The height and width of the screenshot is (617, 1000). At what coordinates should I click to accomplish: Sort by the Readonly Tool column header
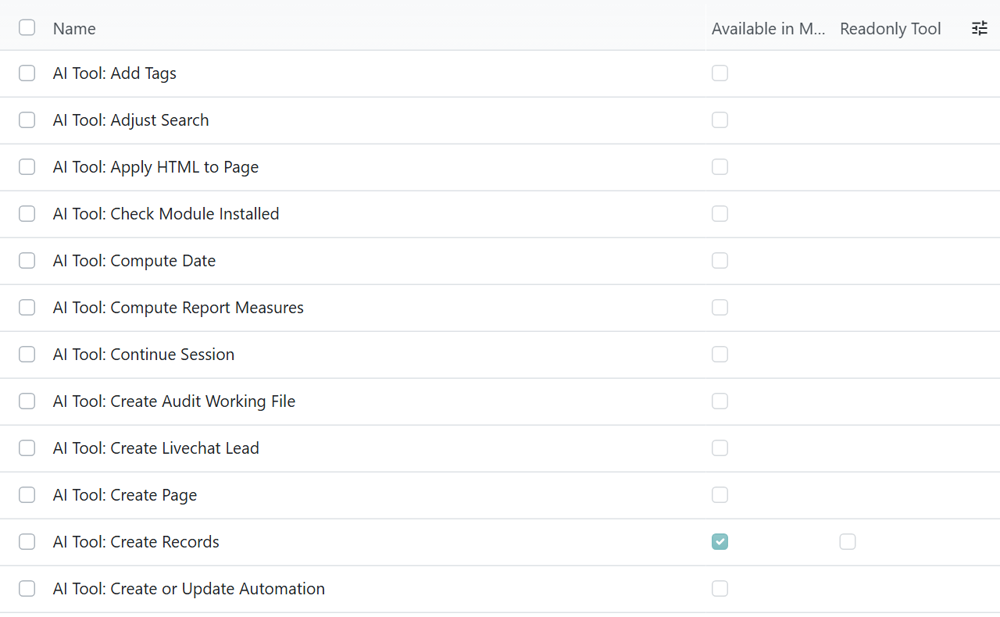pyautogui.click(x=890, y=29)
